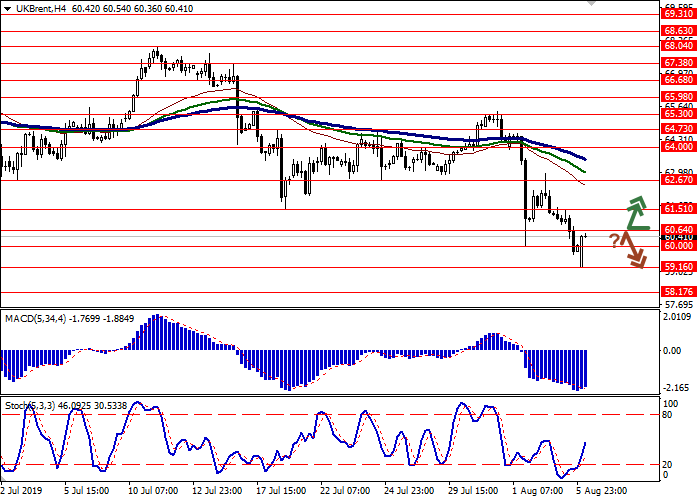Click the 59.160 support price label
This screenshot has width=700, height=500.
[678, 267]
